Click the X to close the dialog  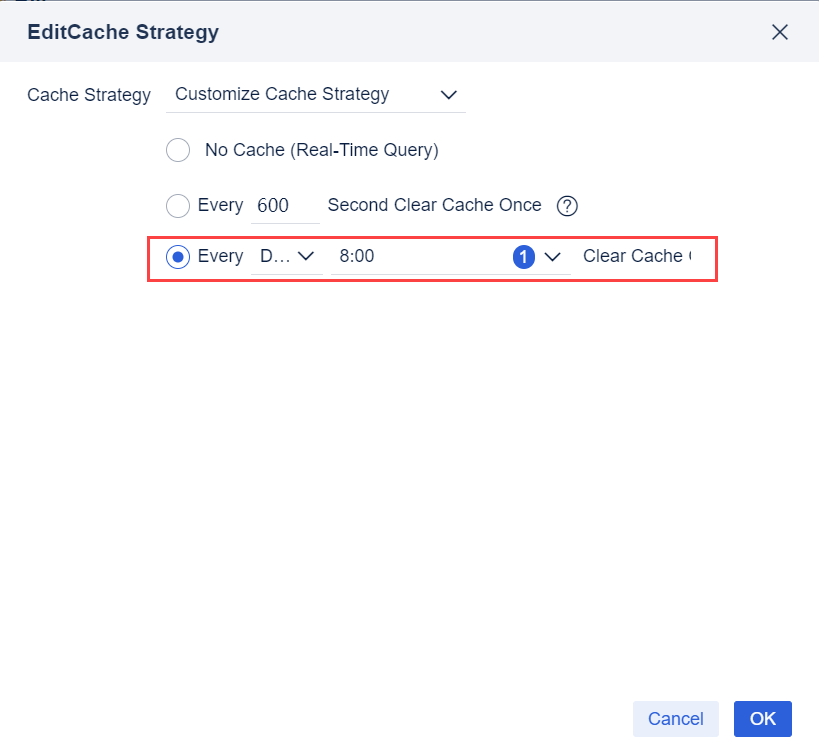(x=779, y=31)
